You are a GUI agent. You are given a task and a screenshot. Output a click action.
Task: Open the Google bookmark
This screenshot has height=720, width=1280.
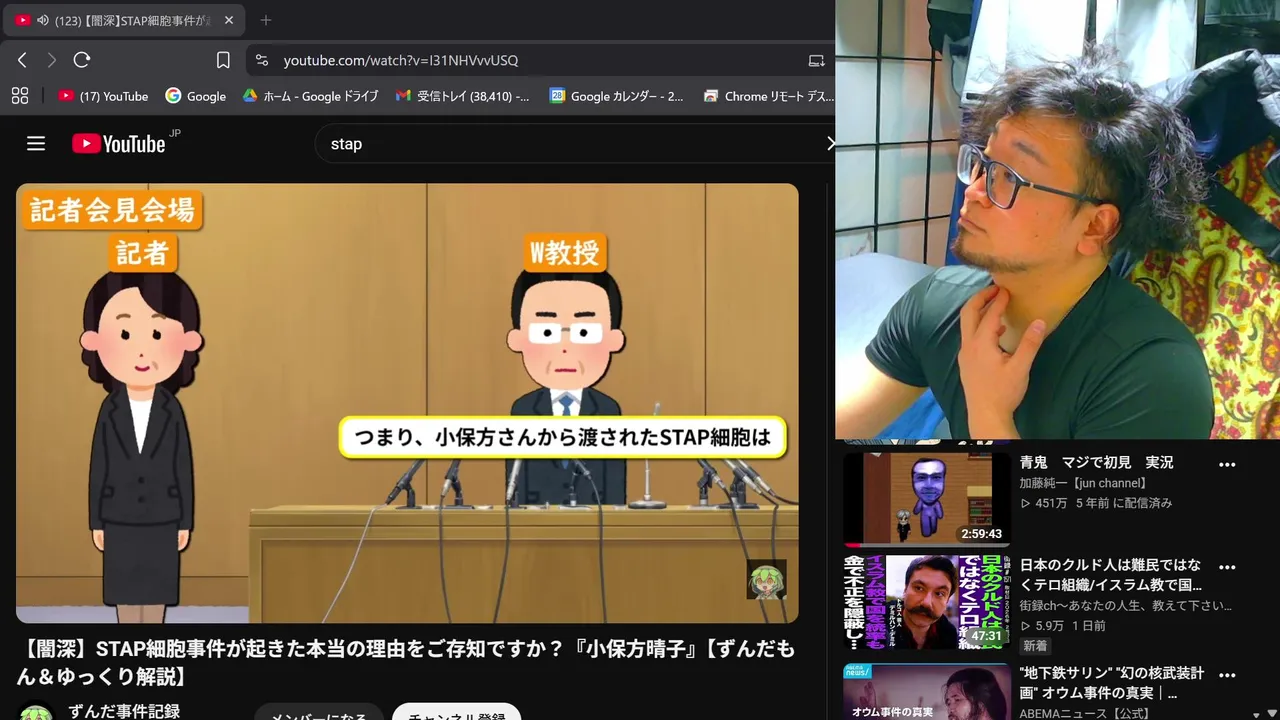pyautogui.click(x=196, y=96)
